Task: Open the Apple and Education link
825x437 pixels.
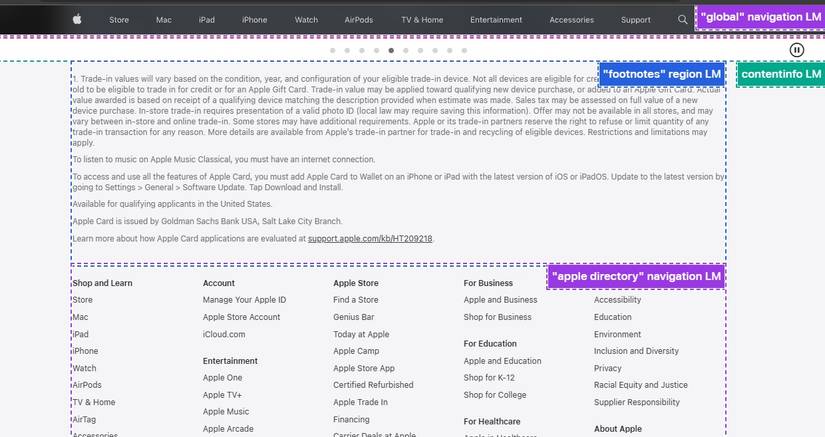Action: point(502,361)
